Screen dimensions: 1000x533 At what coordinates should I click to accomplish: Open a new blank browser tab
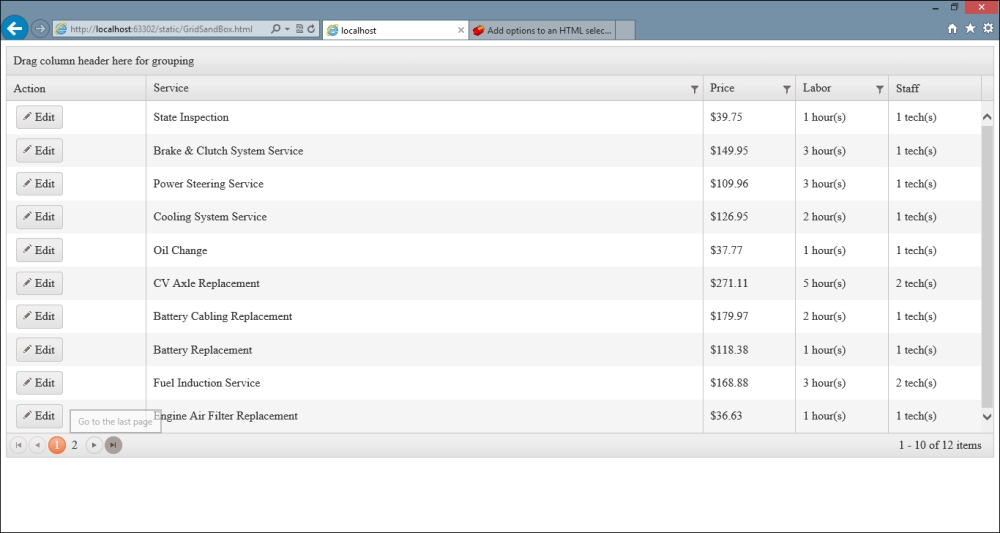tap(626, 30)
